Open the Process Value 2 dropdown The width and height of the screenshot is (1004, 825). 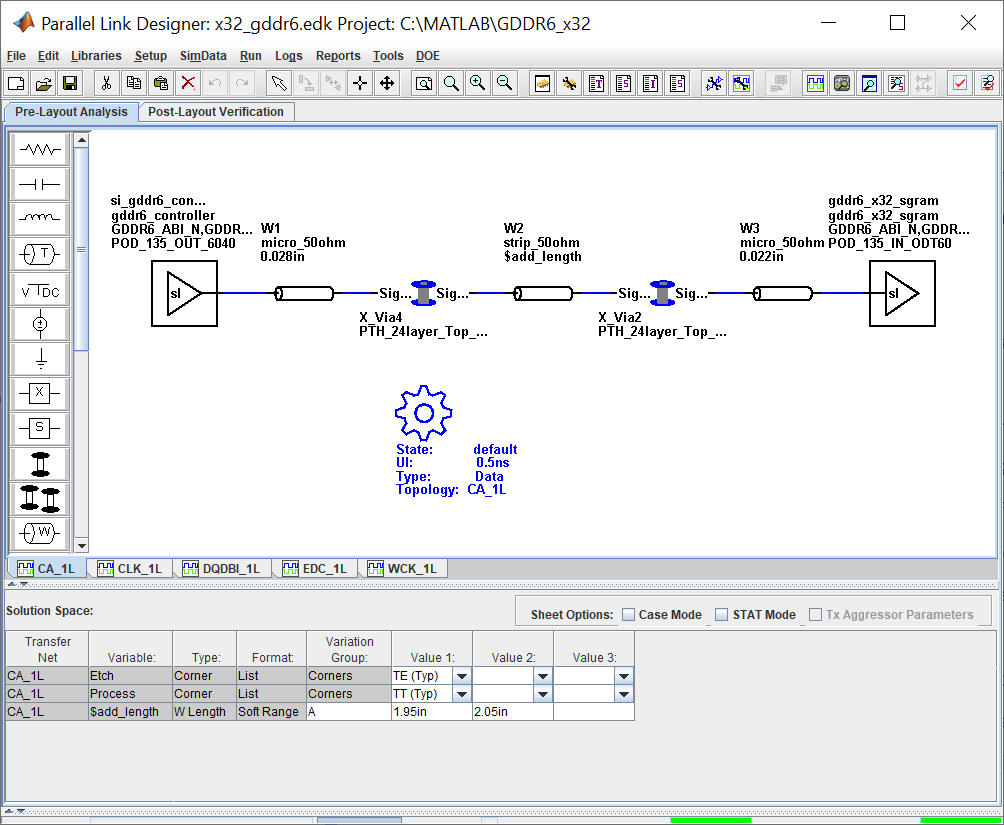543,694
